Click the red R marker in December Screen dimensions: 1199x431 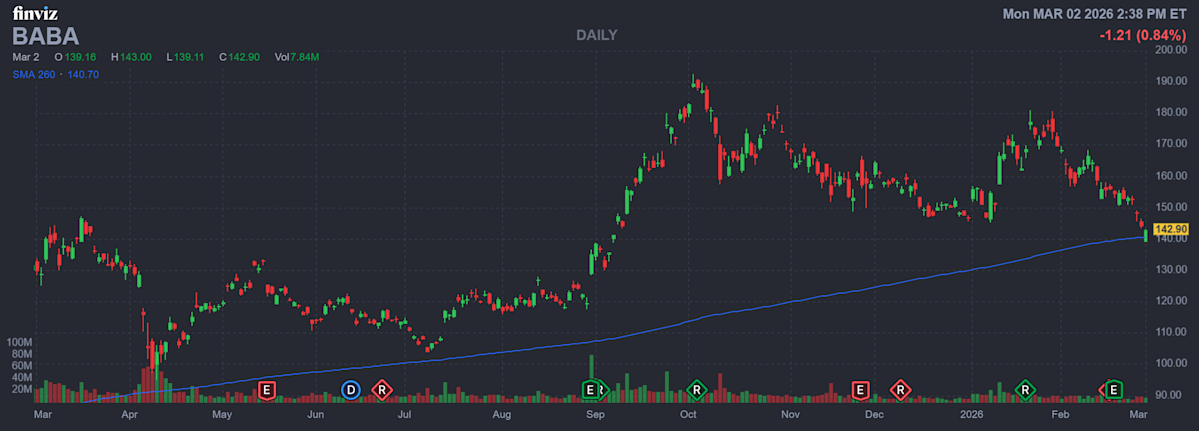pyautogui.click(x=901, y=389)
